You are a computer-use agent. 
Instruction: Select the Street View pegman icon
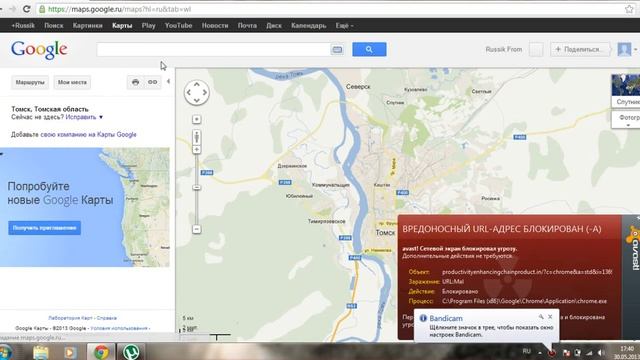click(196, 137)
